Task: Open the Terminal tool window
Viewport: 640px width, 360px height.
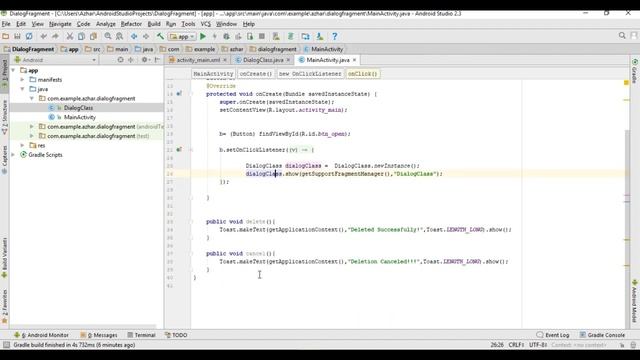Action: pyautogui.click(x=141, y=335)
